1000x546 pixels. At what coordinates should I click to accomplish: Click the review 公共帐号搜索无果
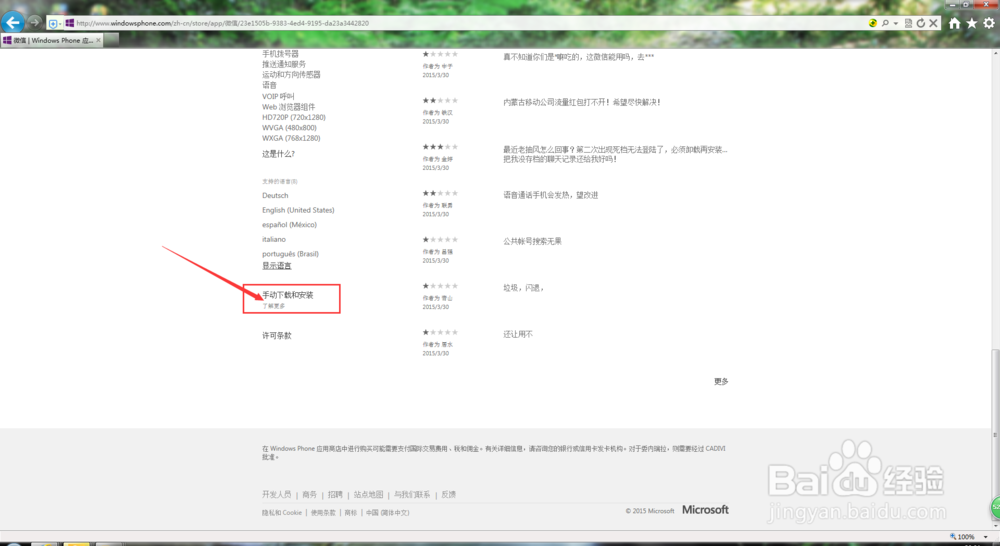[532, 241]
